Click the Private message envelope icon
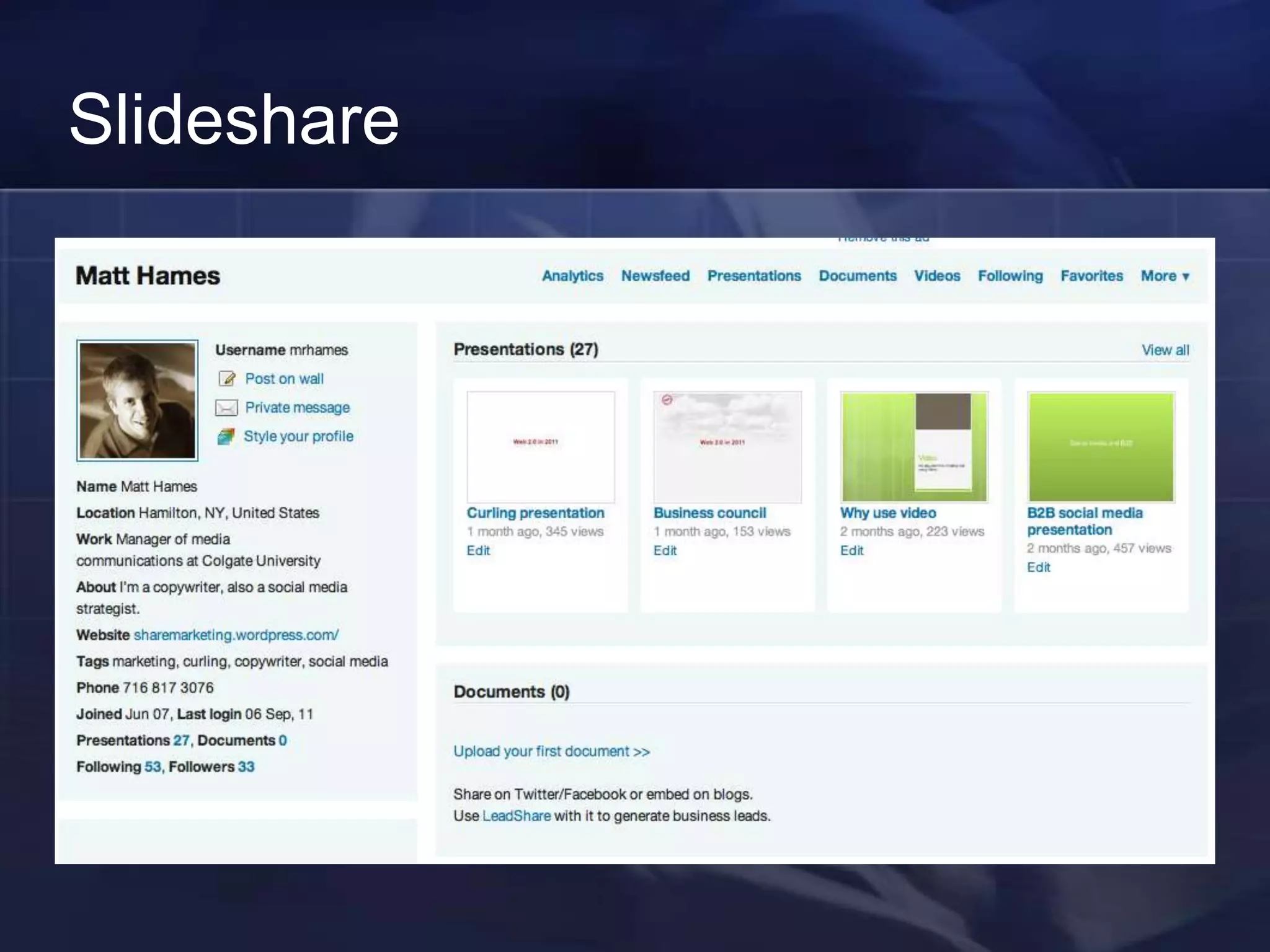 coord(226,408)
